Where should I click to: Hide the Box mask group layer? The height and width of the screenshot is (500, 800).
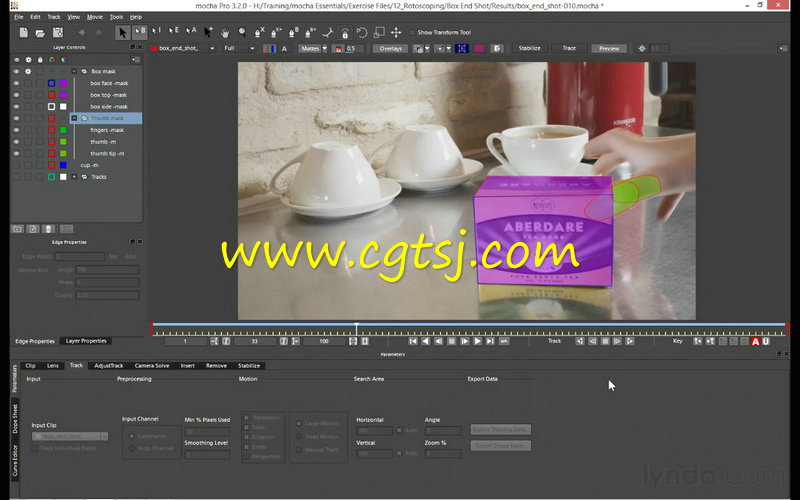click(x=16, y=71)
